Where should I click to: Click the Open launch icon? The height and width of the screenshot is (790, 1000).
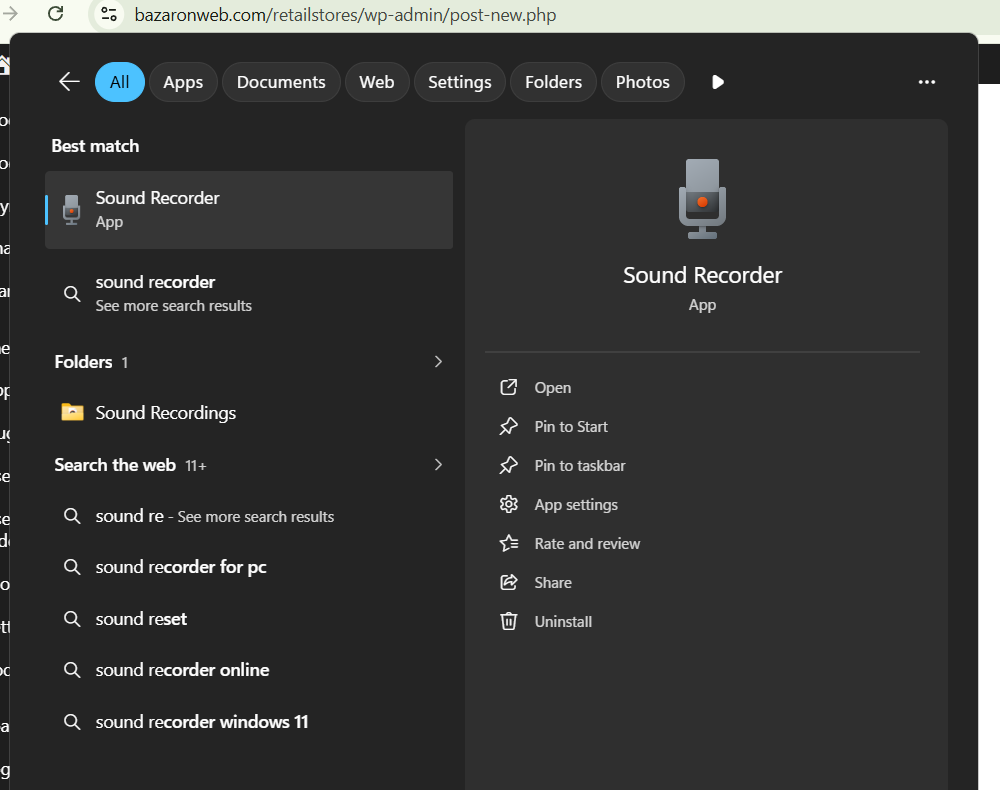(x=508, y=387)
